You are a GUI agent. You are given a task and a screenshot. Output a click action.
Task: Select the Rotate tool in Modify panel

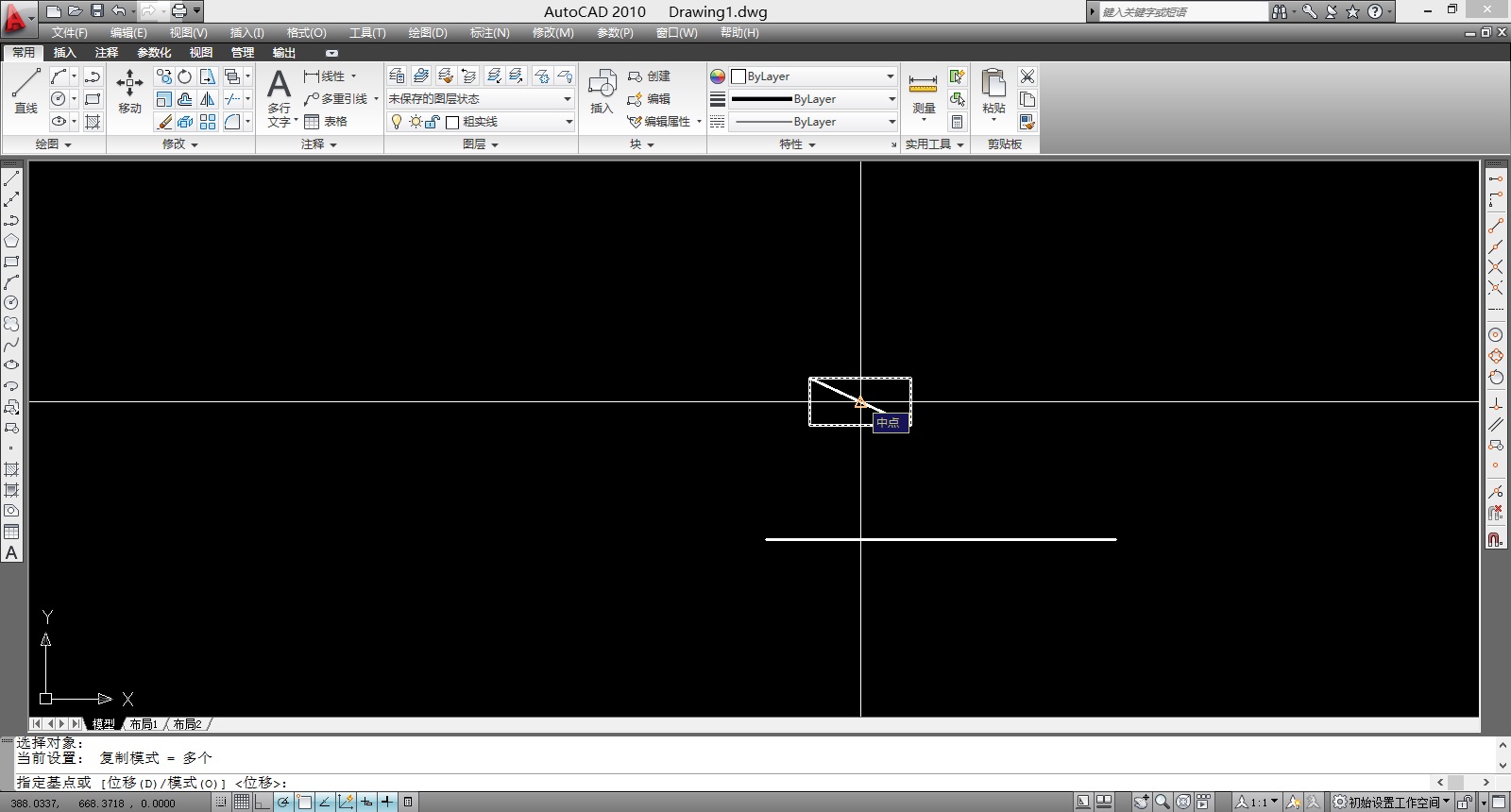[185, 76]
